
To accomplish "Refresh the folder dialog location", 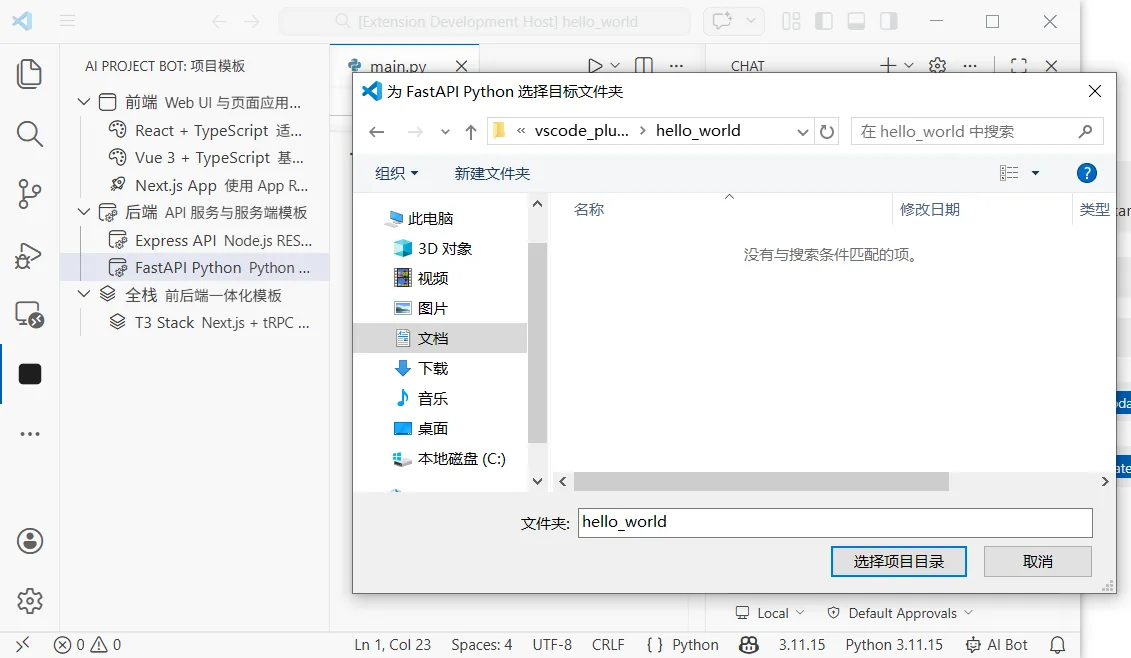I will [827, 131].
